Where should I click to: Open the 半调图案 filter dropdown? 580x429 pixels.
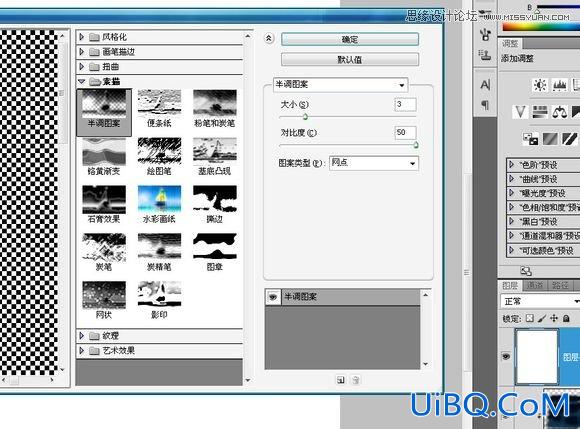coord(340,85)
